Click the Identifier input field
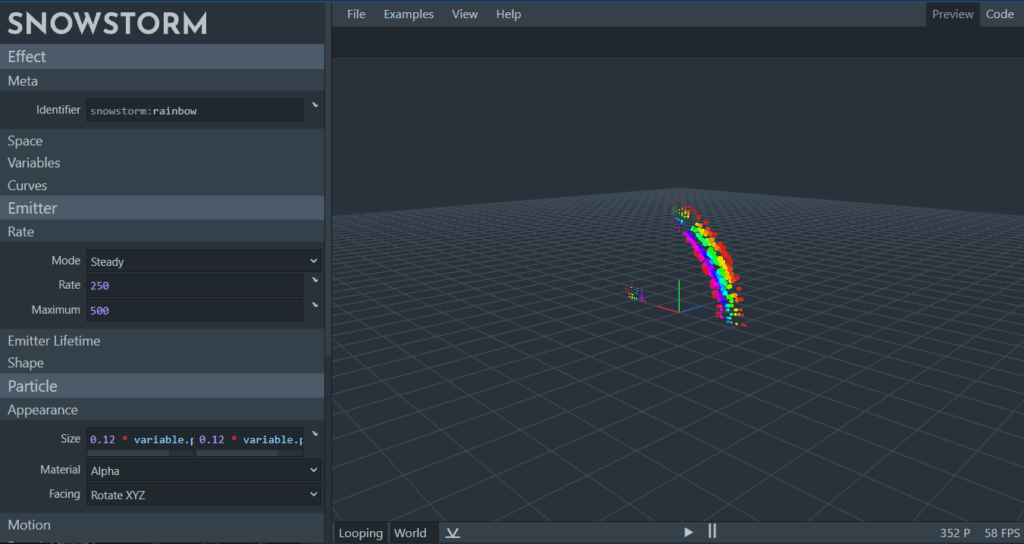The height and width of the screenshot is (544, 1024). (x=195, y=110)
